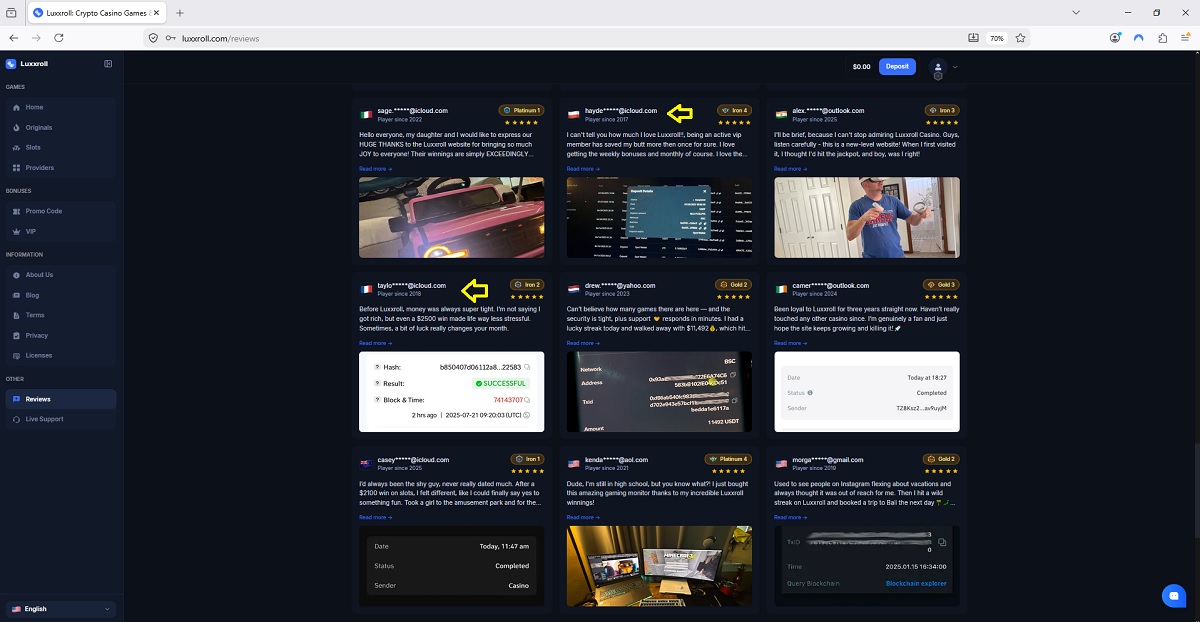
Task: Open the English language dropdown
Action: 60,609
